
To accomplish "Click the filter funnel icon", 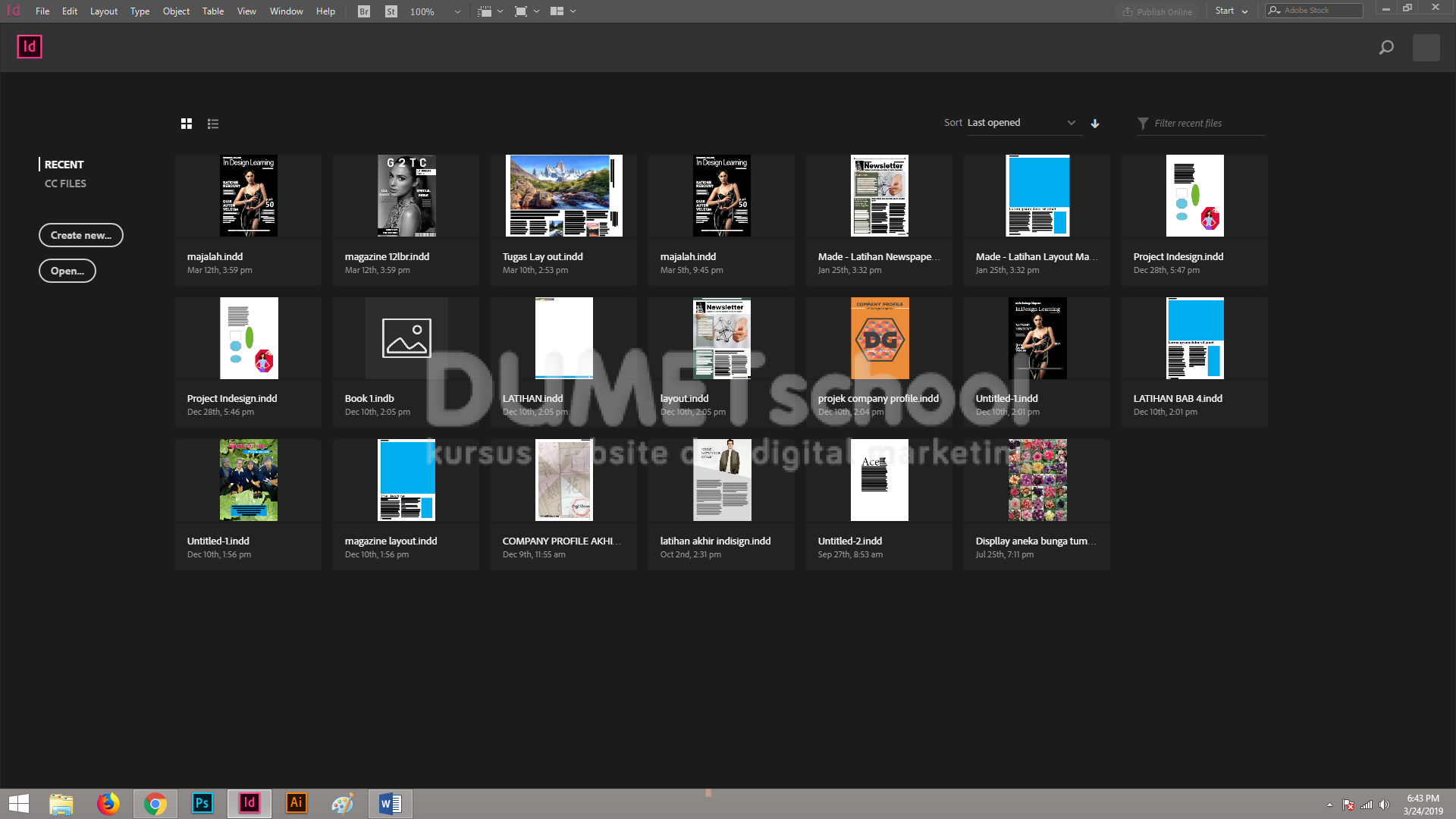I will coord(1143,124).
